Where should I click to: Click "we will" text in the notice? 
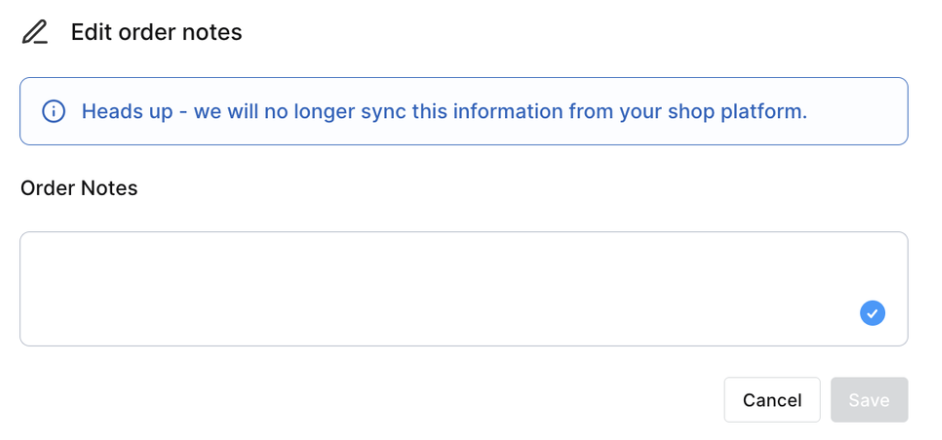(226, 111)
